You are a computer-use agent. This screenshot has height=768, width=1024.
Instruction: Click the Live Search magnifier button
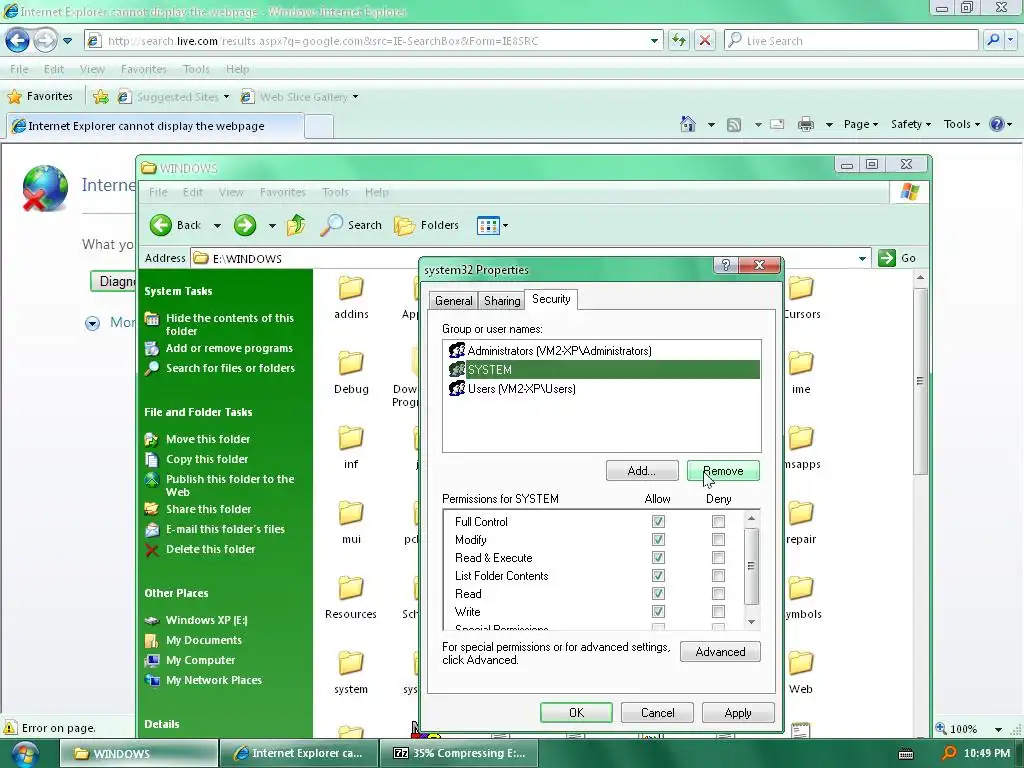(x=993, y=40)
